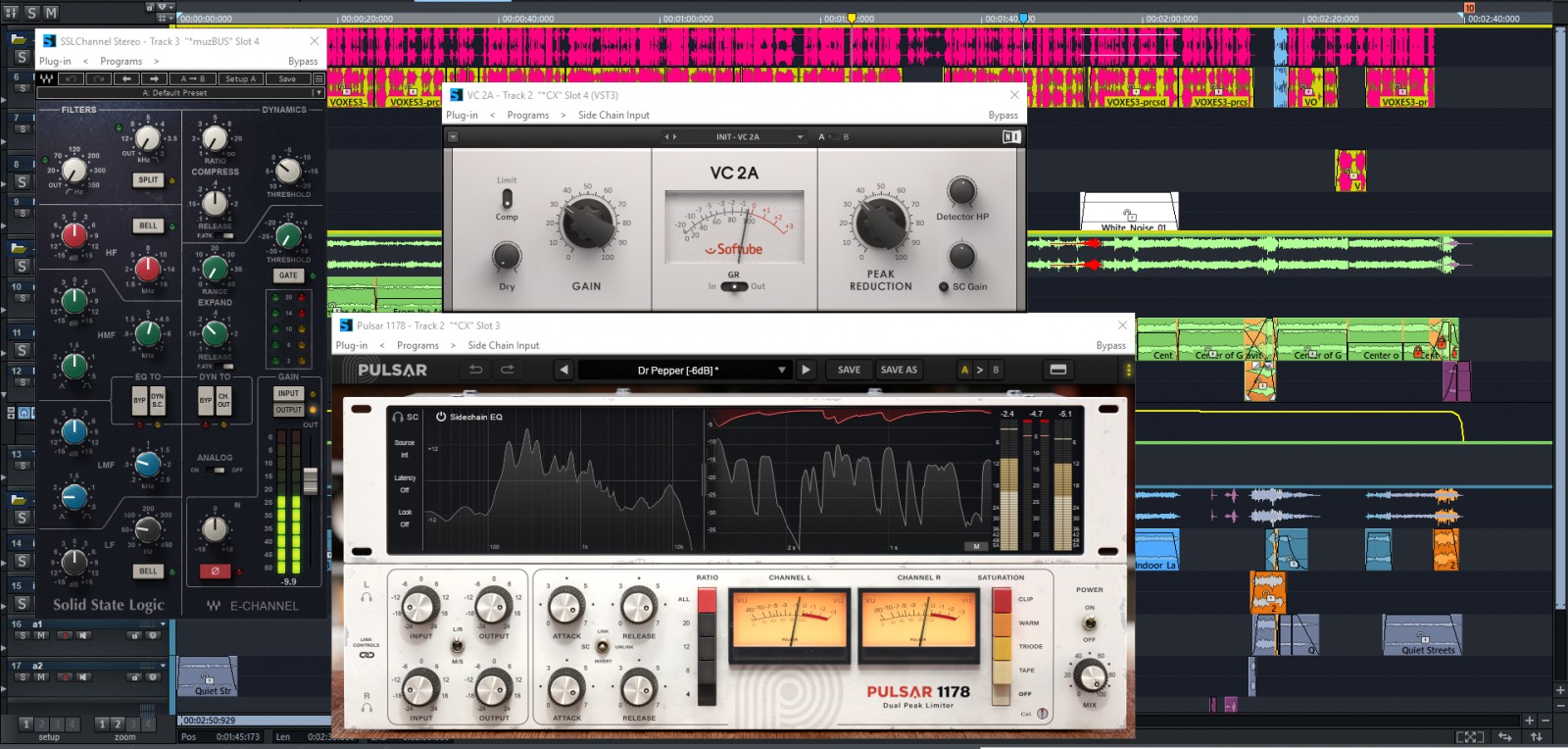1568x749 pixels.
Task: Open Side Chain Input in Pulsar window
Action: click(x=504, y=345)
